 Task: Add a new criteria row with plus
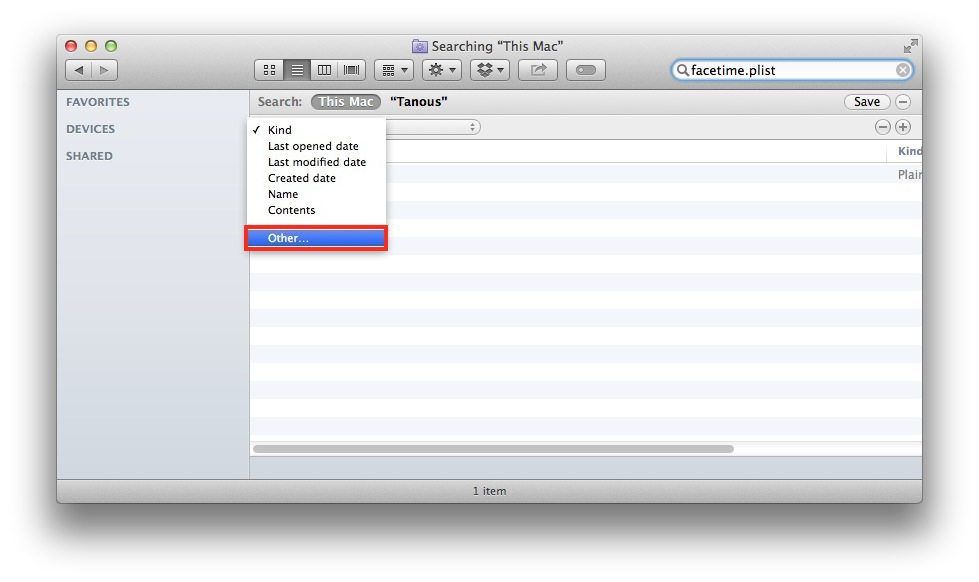pyautogui.click(x=903, y=127)
